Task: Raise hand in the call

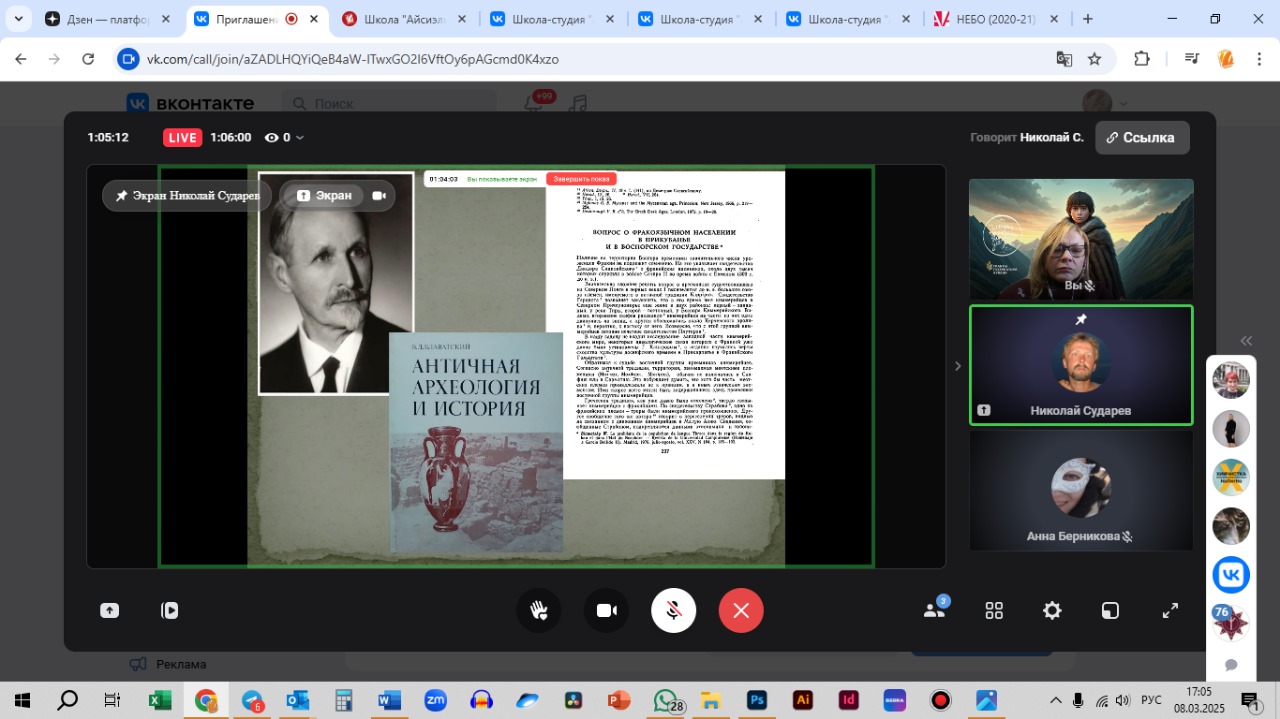Action: click(x=538, y=610)
